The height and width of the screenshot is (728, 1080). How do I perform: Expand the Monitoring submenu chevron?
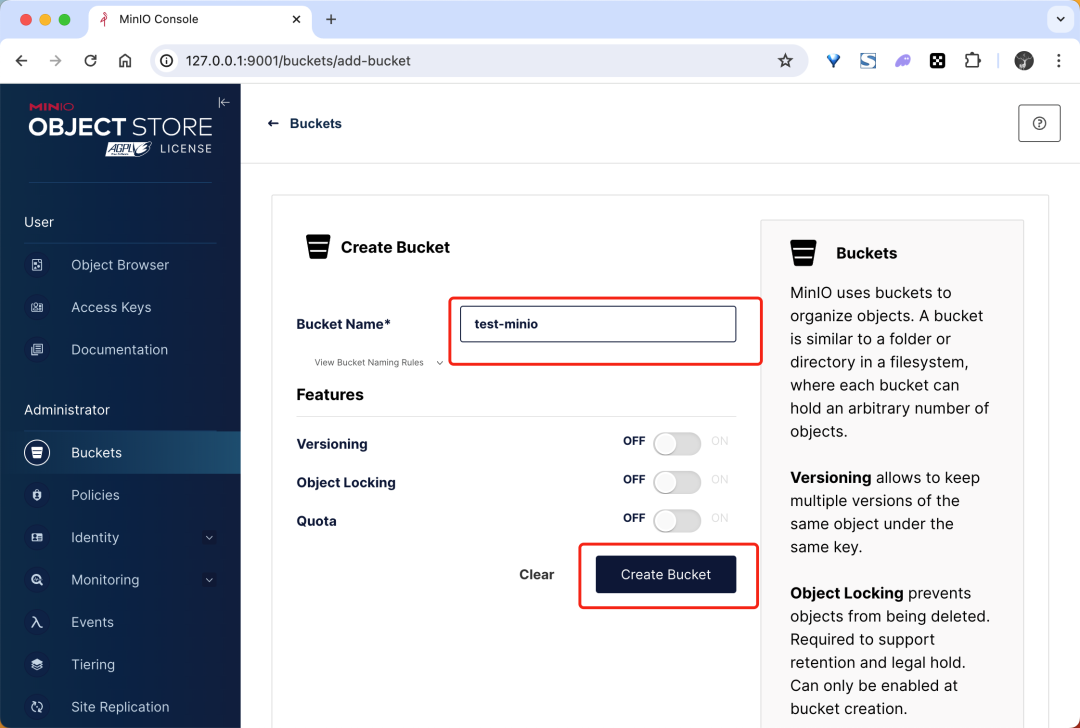click(x=209, y=580)
